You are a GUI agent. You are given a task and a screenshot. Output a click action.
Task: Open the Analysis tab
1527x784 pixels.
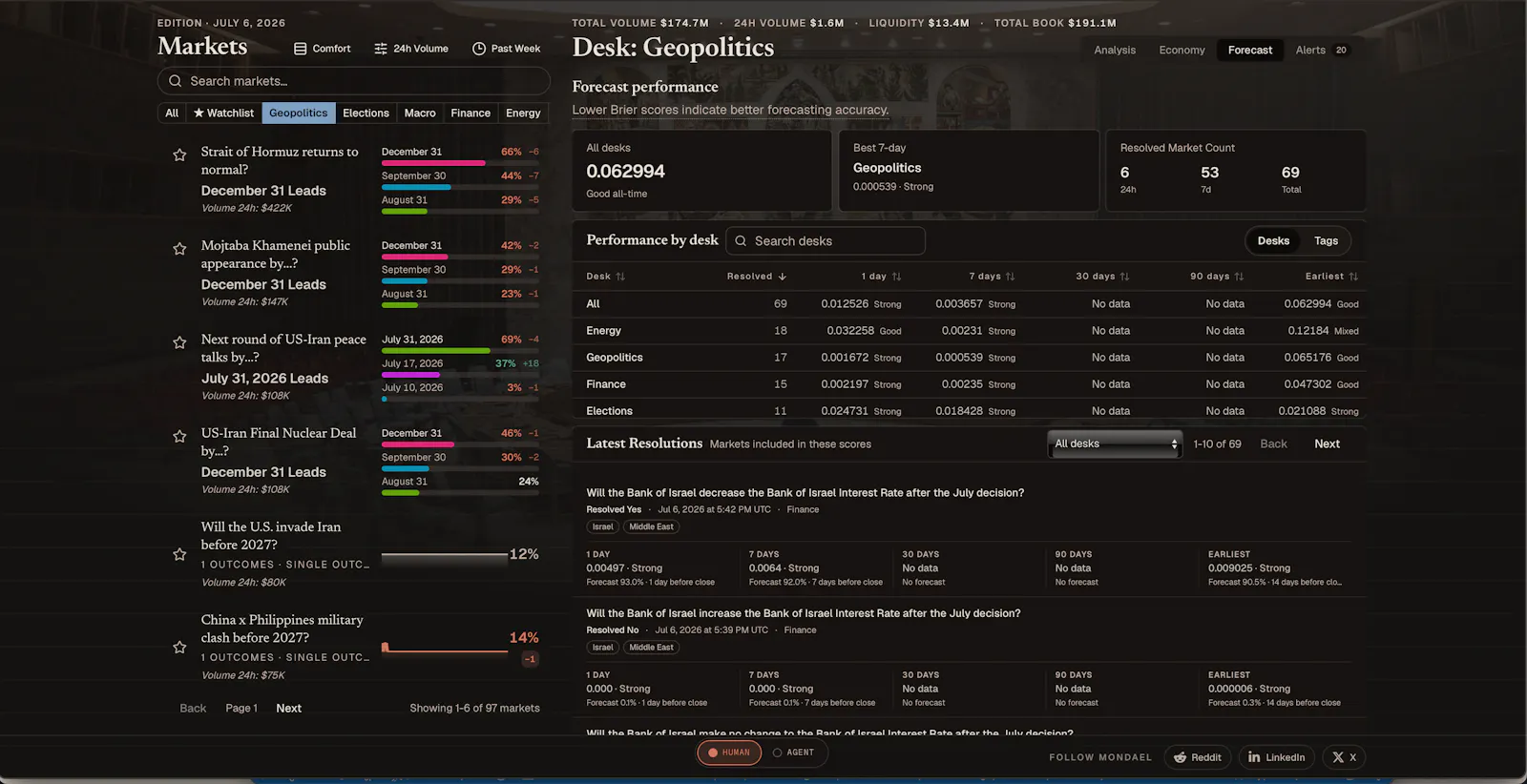1115,50
